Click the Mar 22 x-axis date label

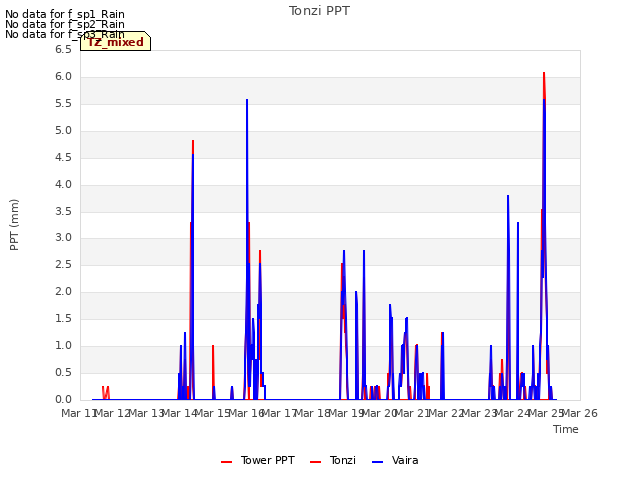pyautogui.click(x=446, y=413)
